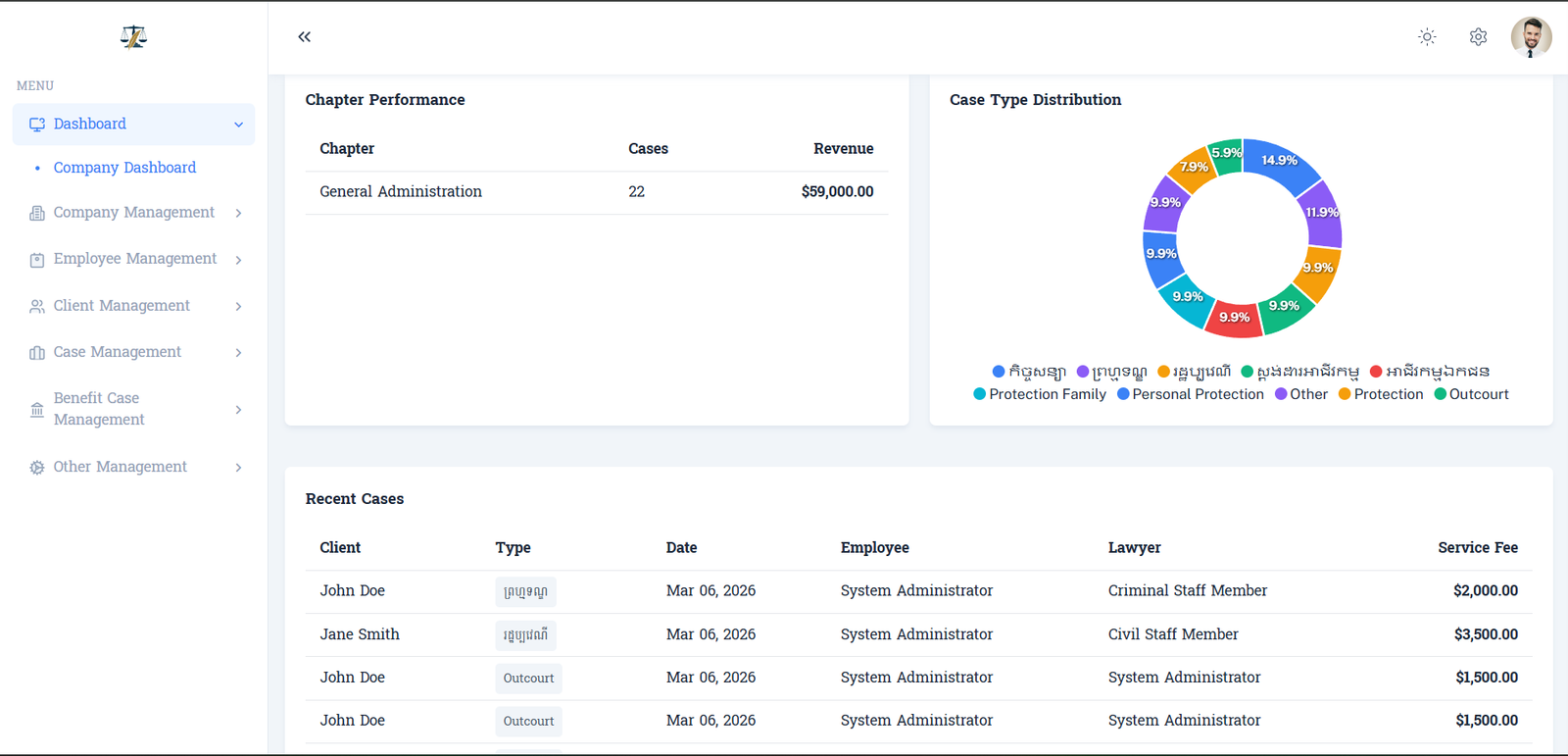Click the Client Management people icon

click(37, 307)
